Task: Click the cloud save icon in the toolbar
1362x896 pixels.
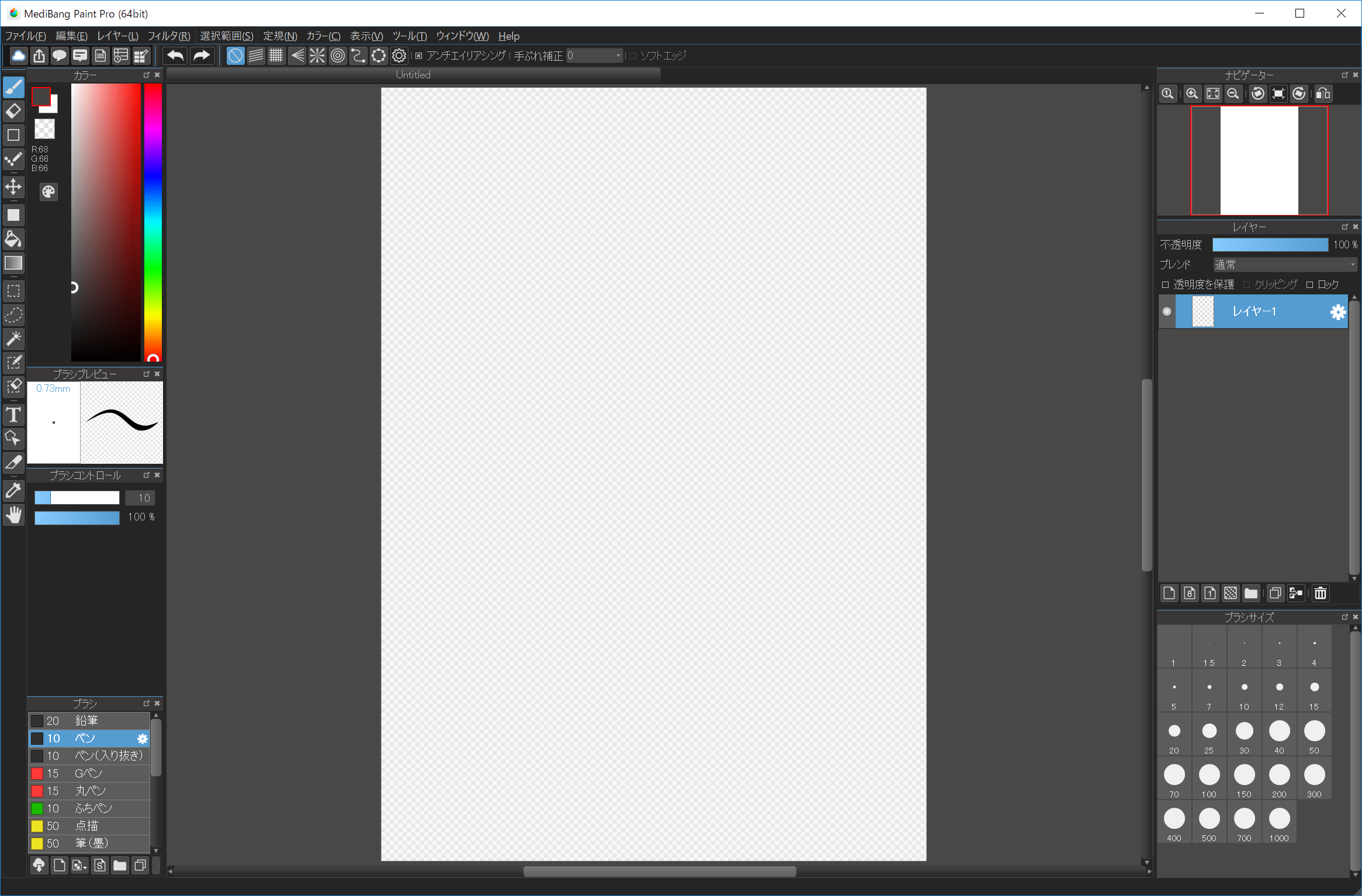Action: 18,55
